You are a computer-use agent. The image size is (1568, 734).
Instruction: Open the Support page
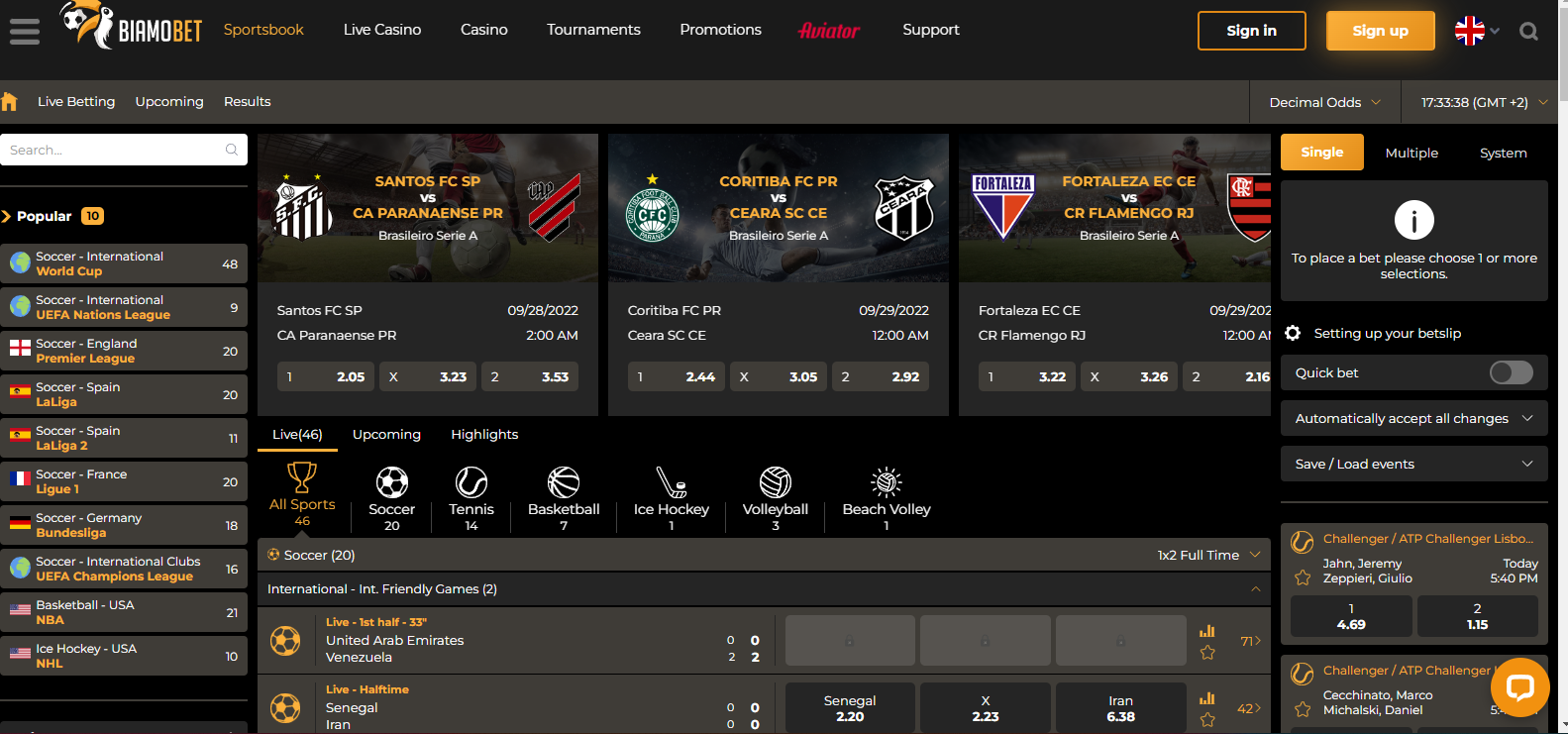(x=931, y=30)
